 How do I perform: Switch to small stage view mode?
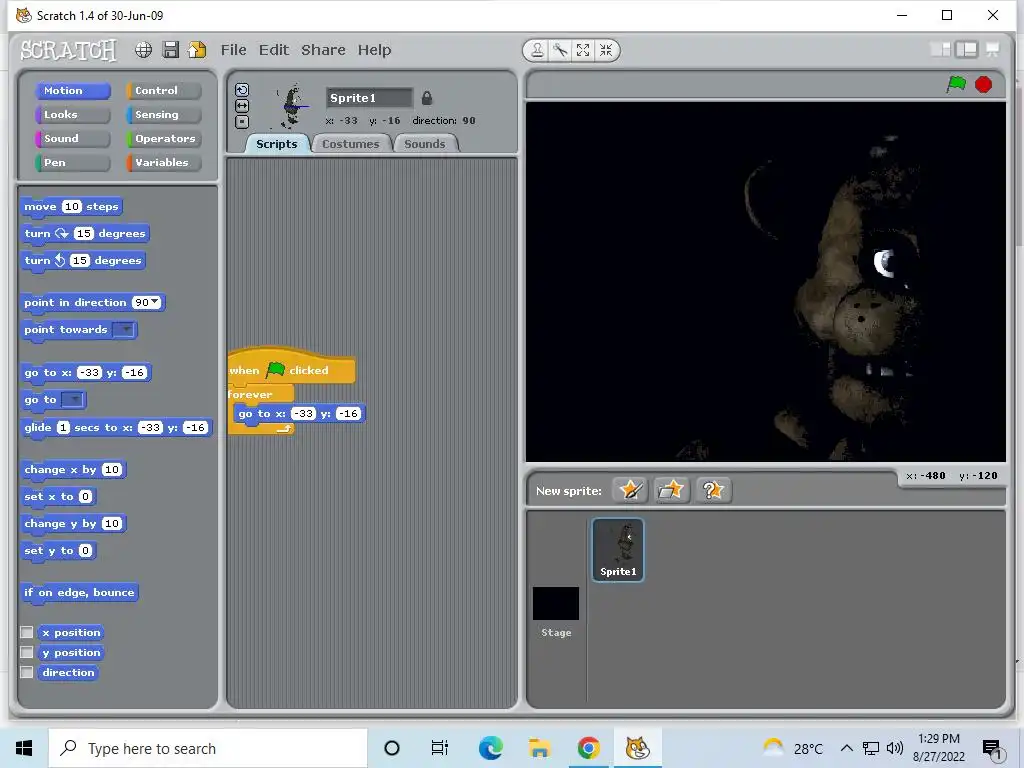(940, 50)
